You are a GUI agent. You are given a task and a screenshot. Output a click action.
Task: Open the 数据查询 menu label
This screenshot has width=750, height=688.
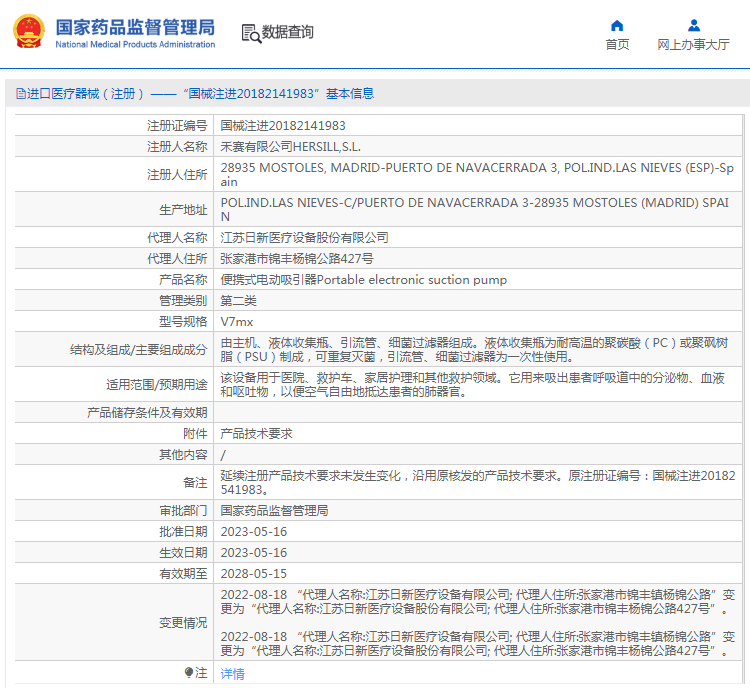[288, 33]
